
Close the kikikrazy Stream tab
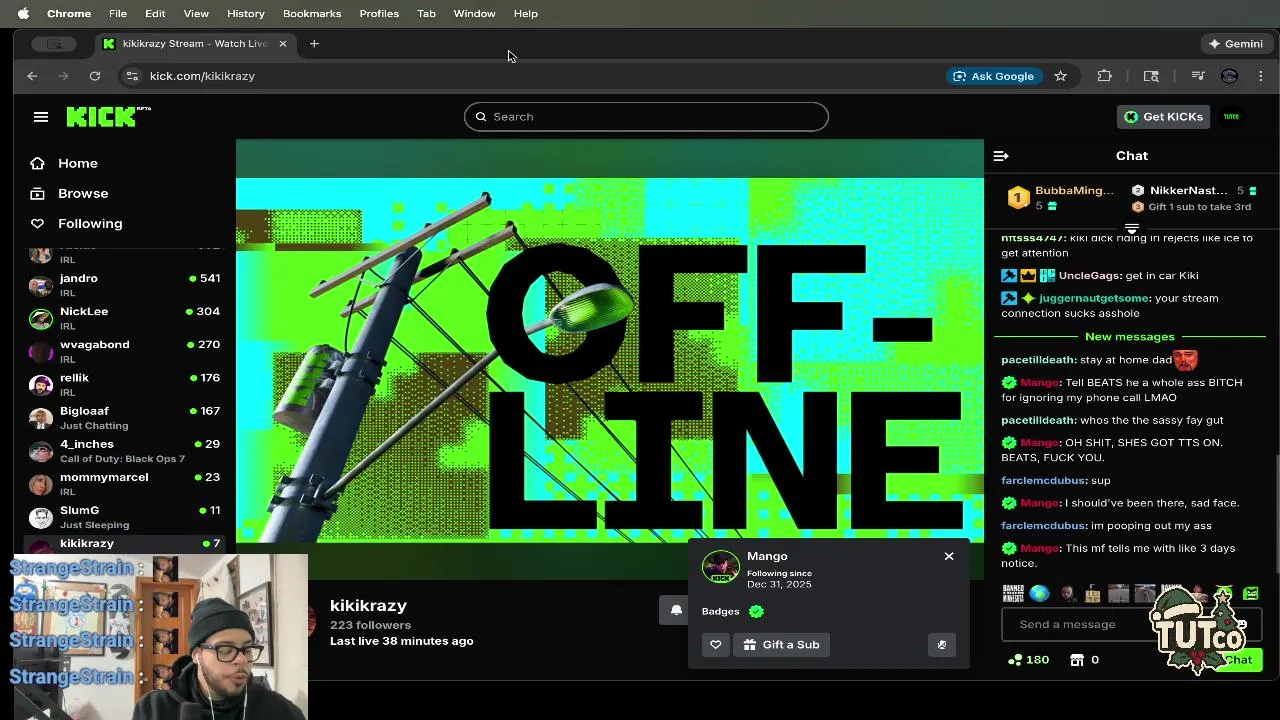pyautogui.click(x=283, y=44)
